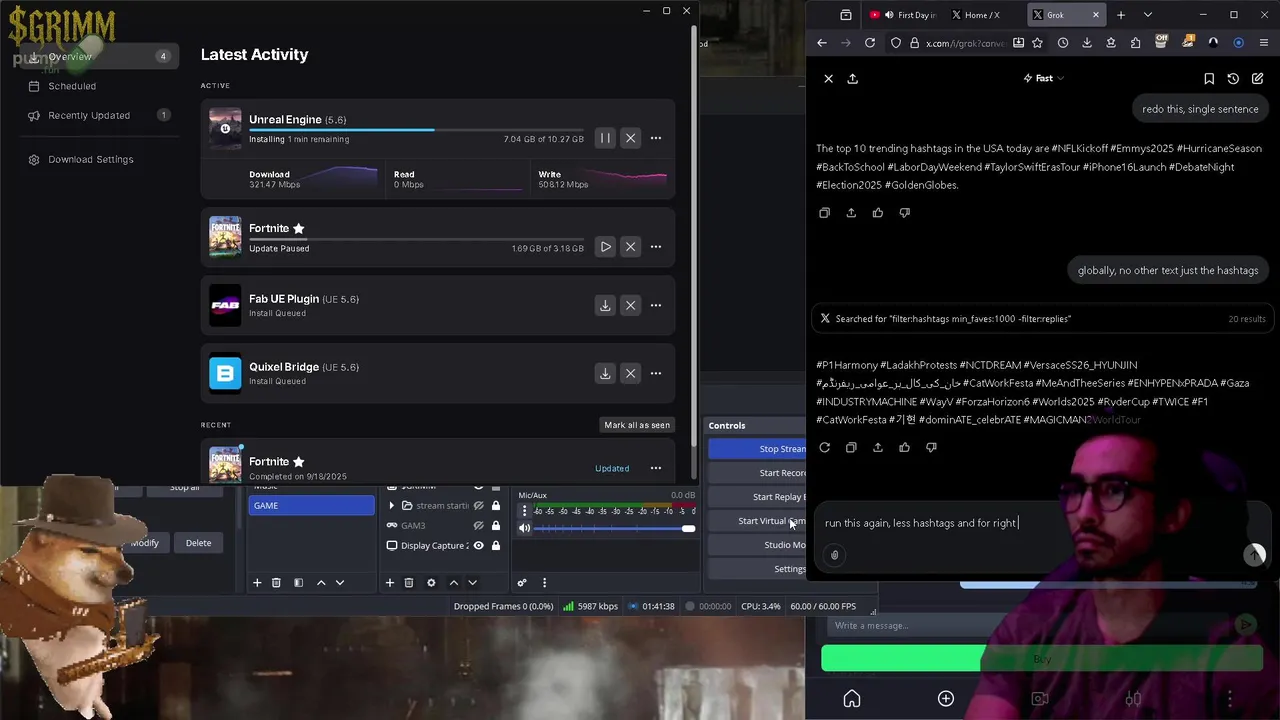Open OBS scene filters
Viewport: 1280px width, 720px height.
click(x=298, y=583)
